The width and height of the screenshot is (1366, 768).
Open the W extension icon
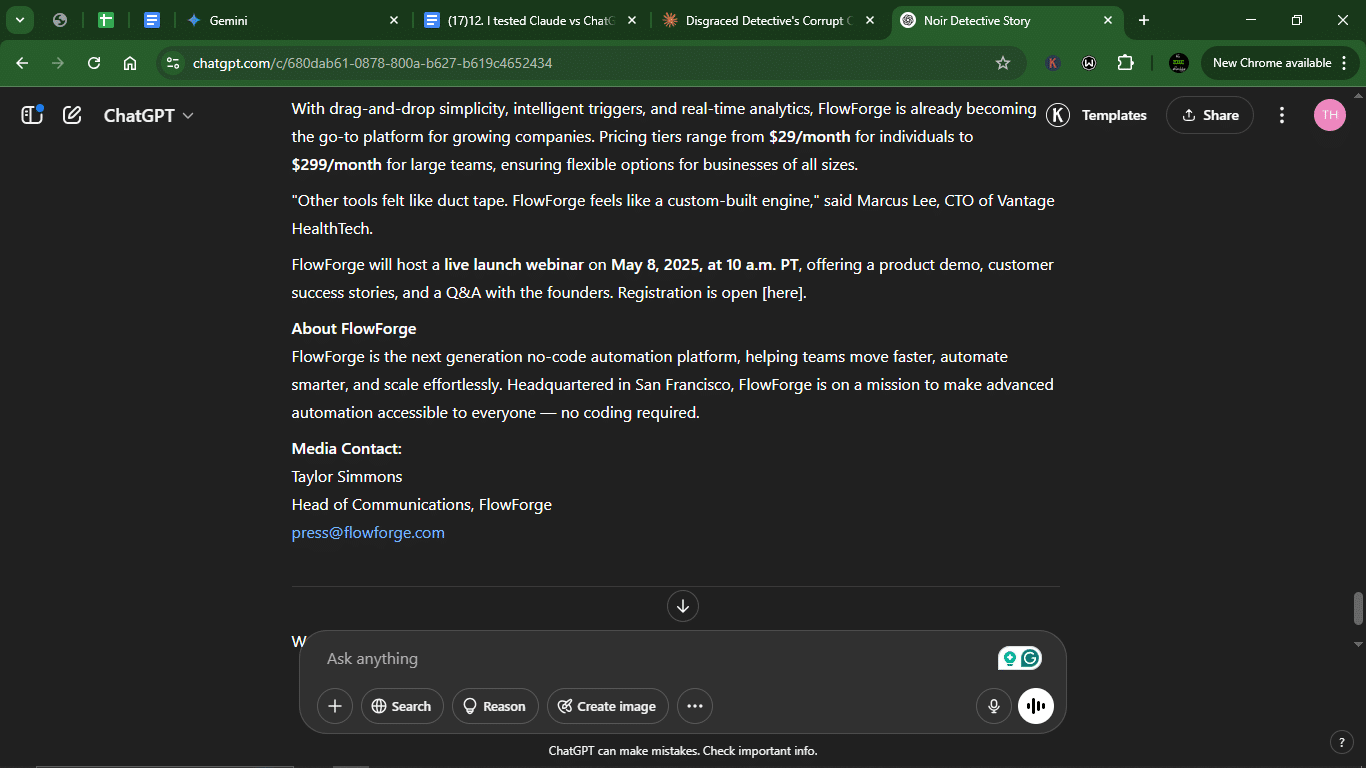(x=1089, y=63)
